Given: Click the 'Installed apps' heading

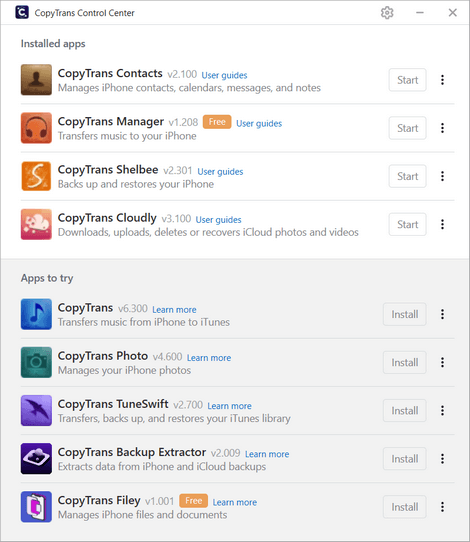Looking at the screenshot, I should click(x=53, y=44).
